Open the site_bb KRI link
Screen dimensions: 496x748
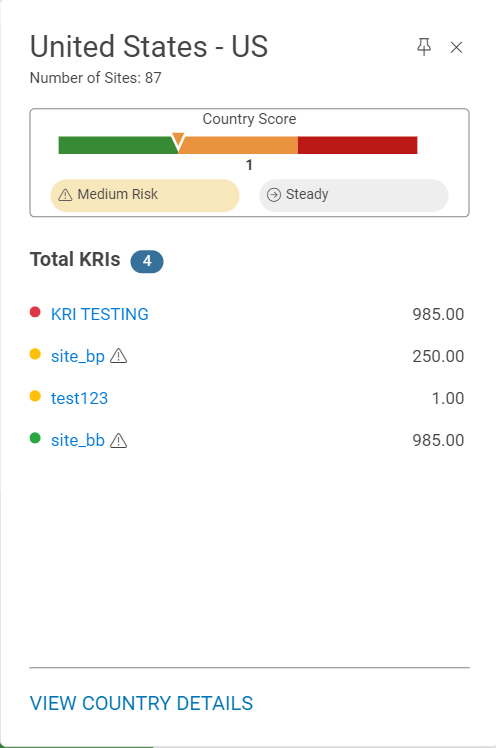click(78, 440)
